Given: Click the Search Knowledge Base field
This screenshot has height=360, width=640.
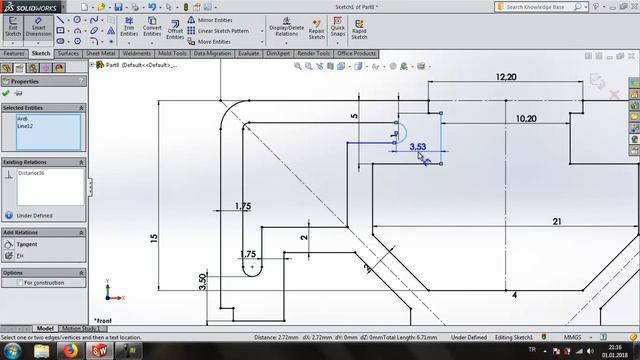Looking at the screenshot, I should tap(536, 7).
